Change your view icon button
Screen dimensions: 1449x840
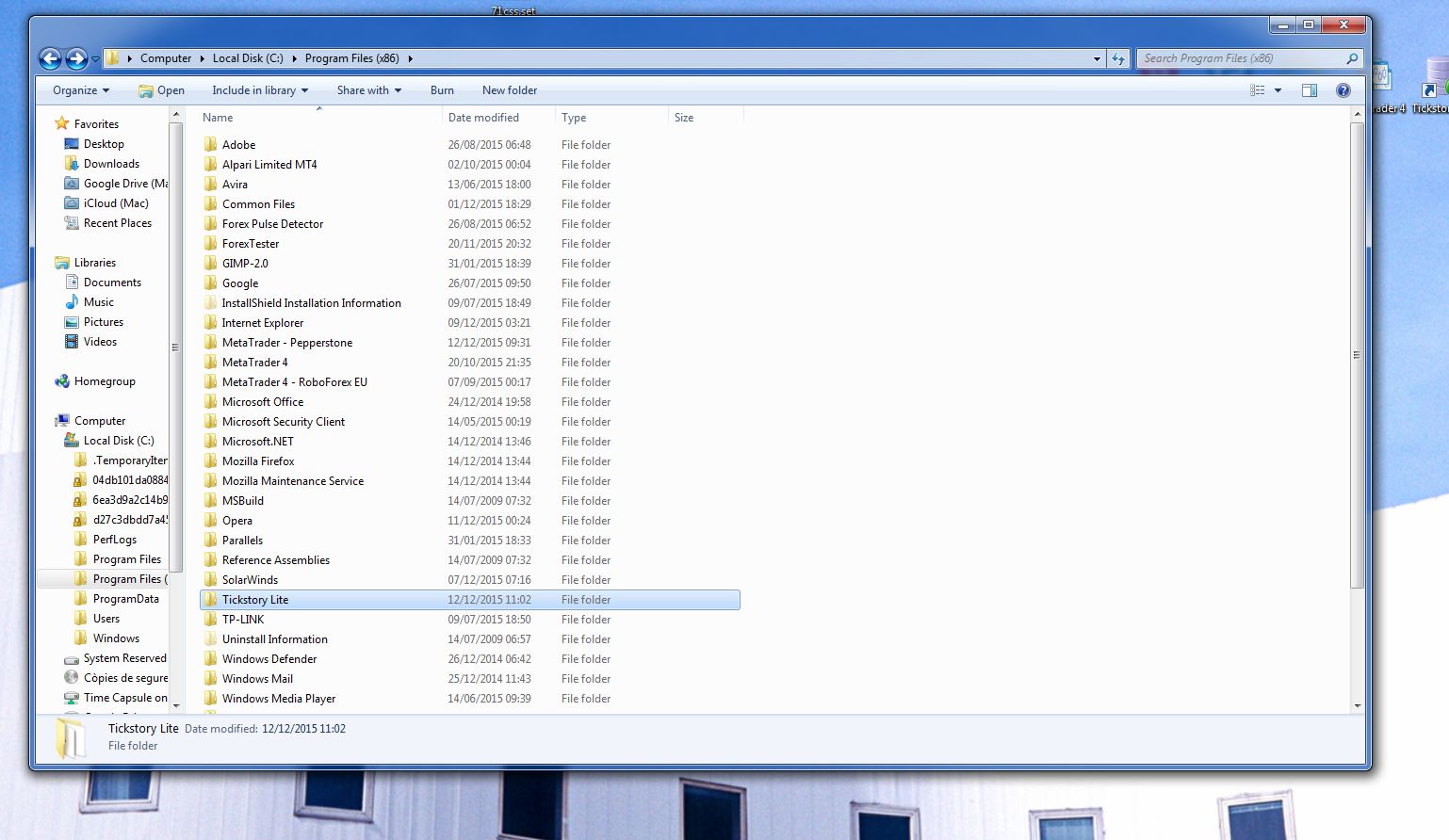(x=1258, y=90)
